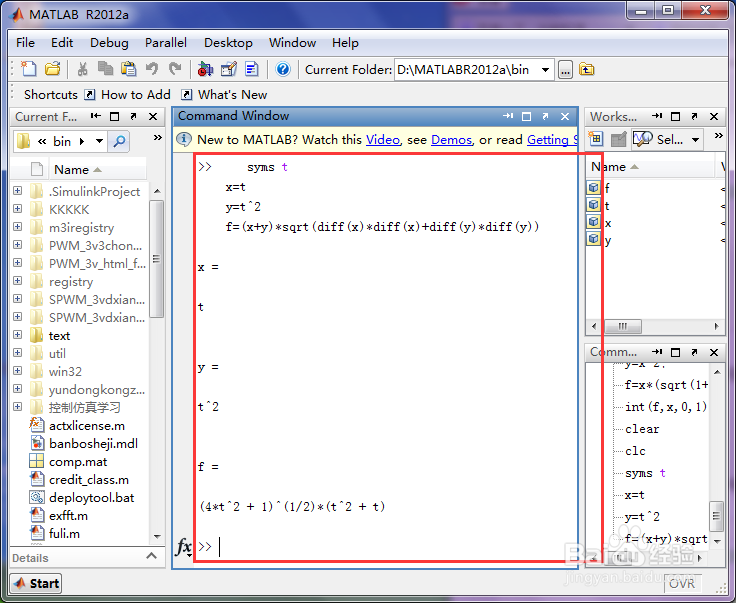The height and width of the screenshot is (603, 736).
Task: Expand the .SimulinkProject folder
Action: (x=17, y=191)
